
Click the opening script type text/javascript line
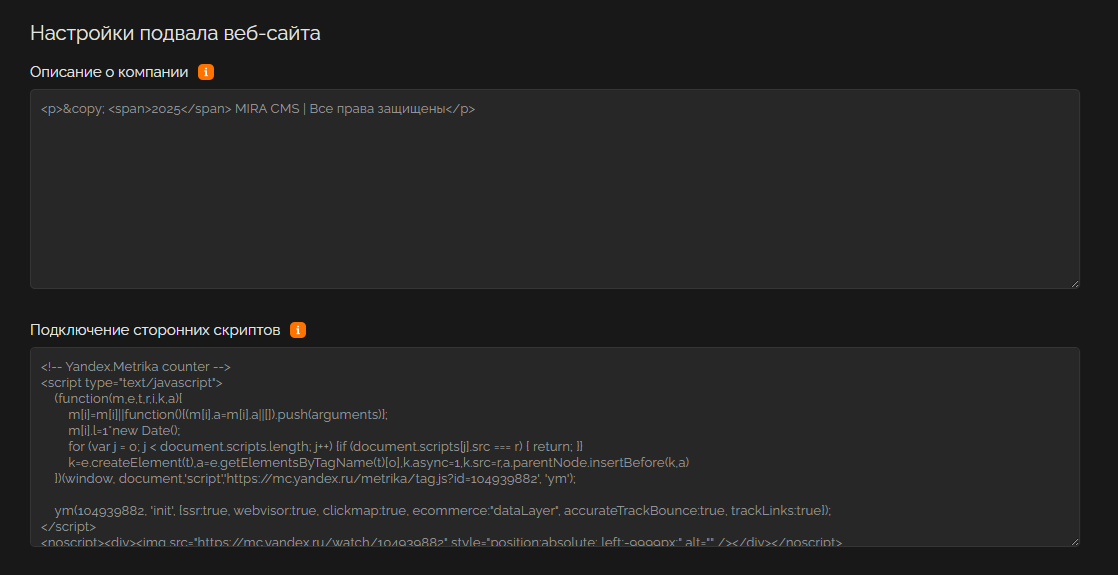pyautogui.click(x=131, y=382)
